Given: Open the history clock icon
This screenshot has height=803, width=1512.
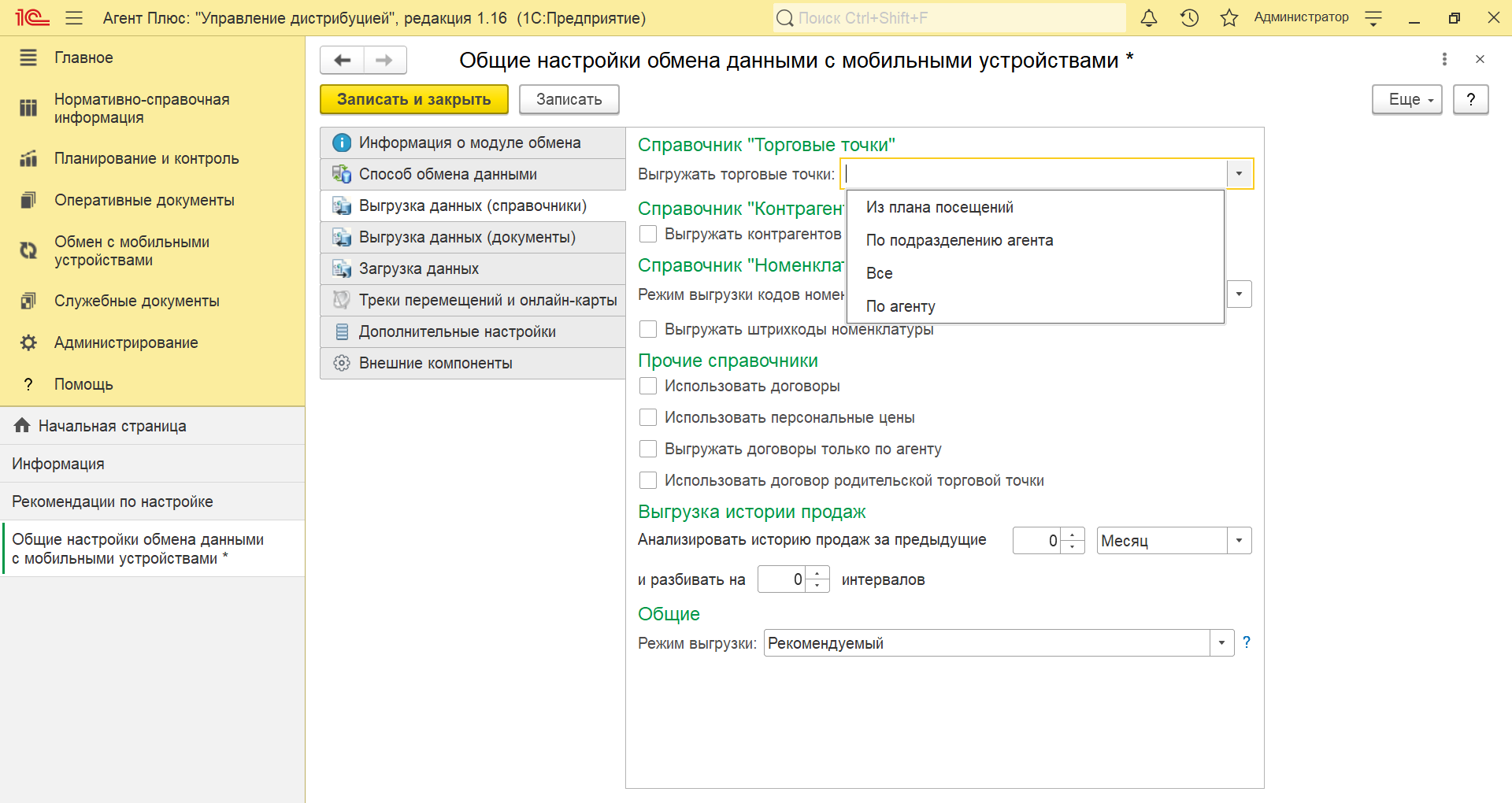Looking at the screenshot, I should [x=1189, y=18].
